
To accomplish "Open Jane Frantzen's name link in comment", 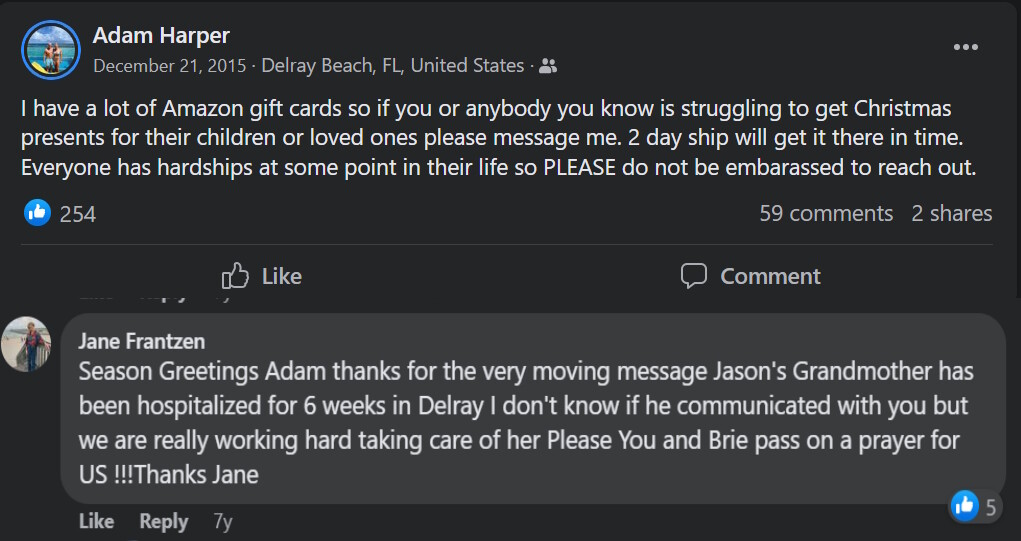I will click(141, 341).
